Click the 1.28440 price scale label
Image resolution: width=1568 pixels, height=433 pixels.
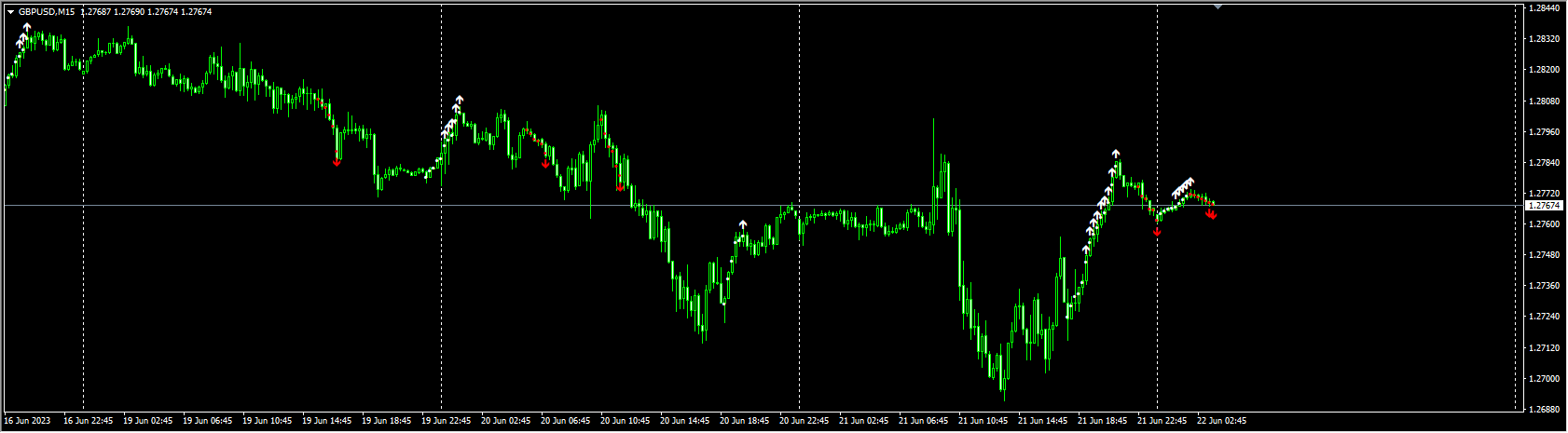(x=1546, y=7)
